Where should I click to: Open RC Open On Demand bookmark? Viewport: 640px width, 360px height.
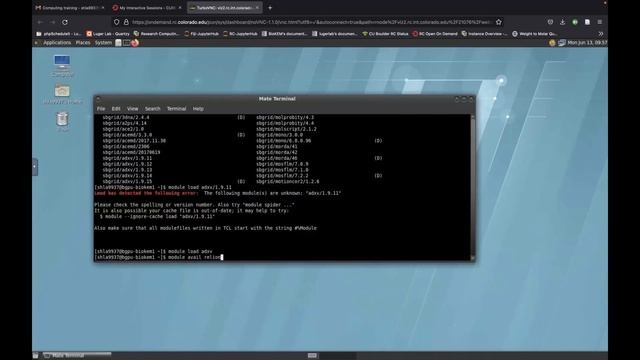pyautogui.click(x=435, y=33)
